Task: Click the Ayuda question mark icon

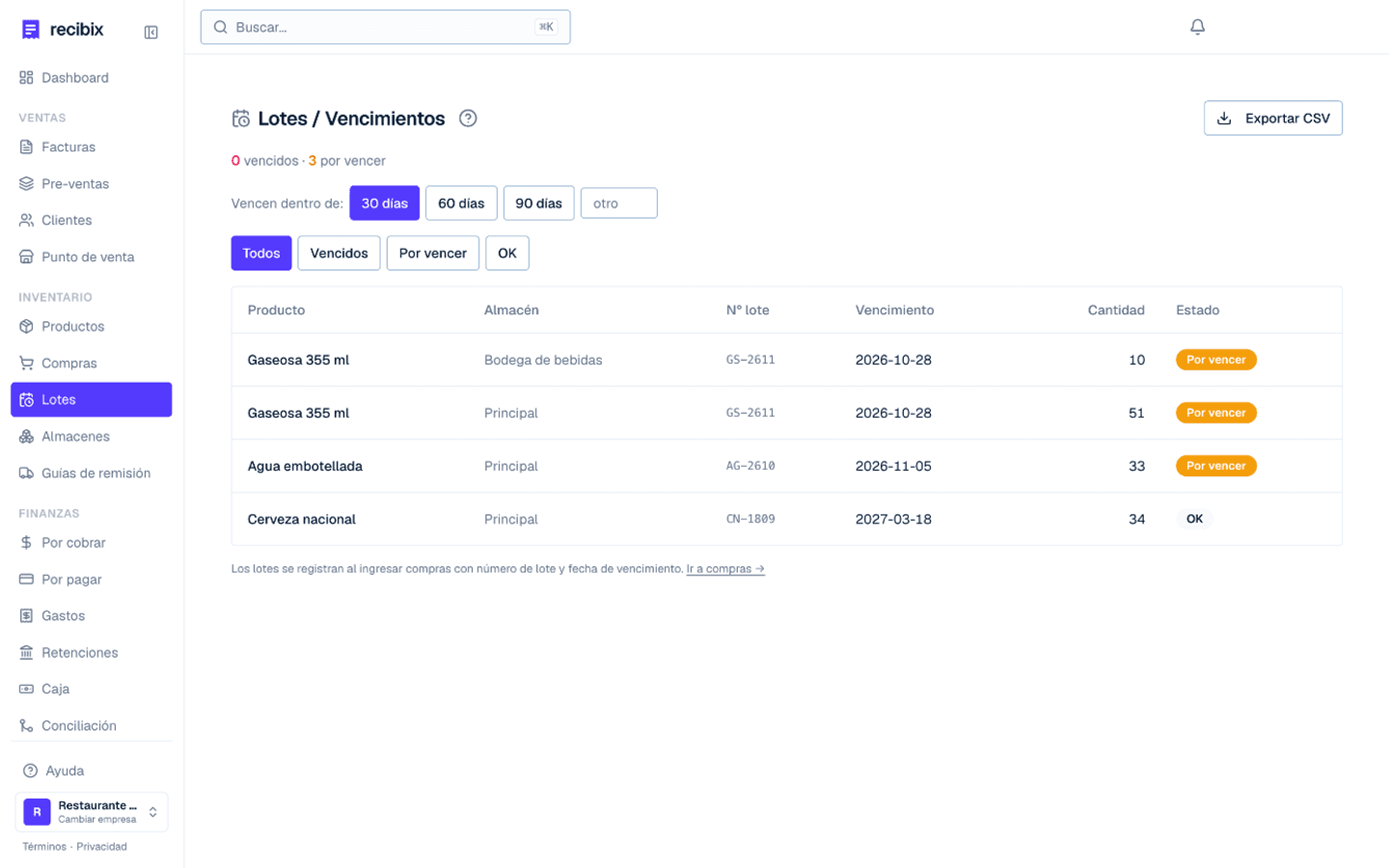Action: pos(30,771)
